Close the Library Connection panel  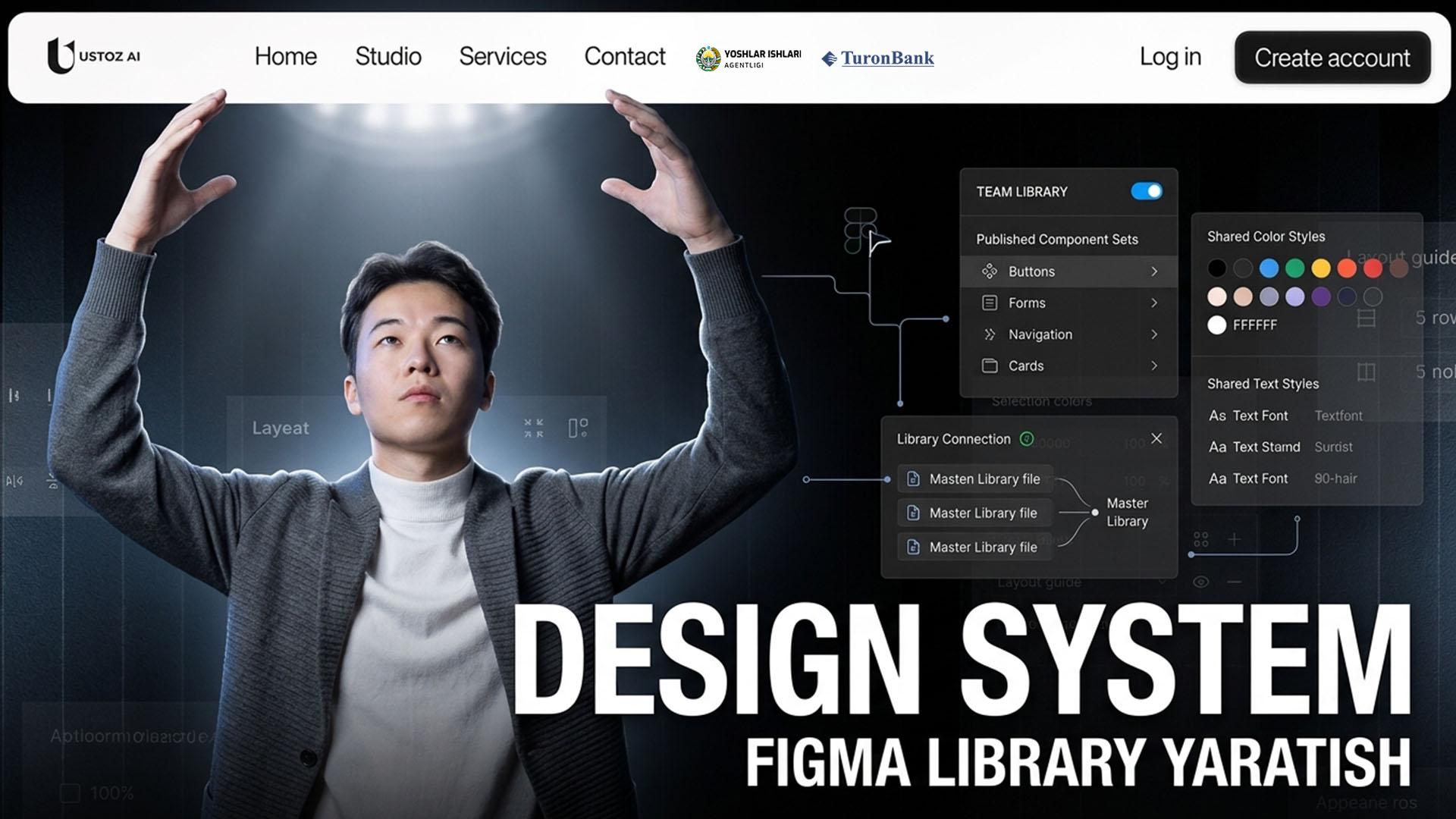pos(1156,438)
